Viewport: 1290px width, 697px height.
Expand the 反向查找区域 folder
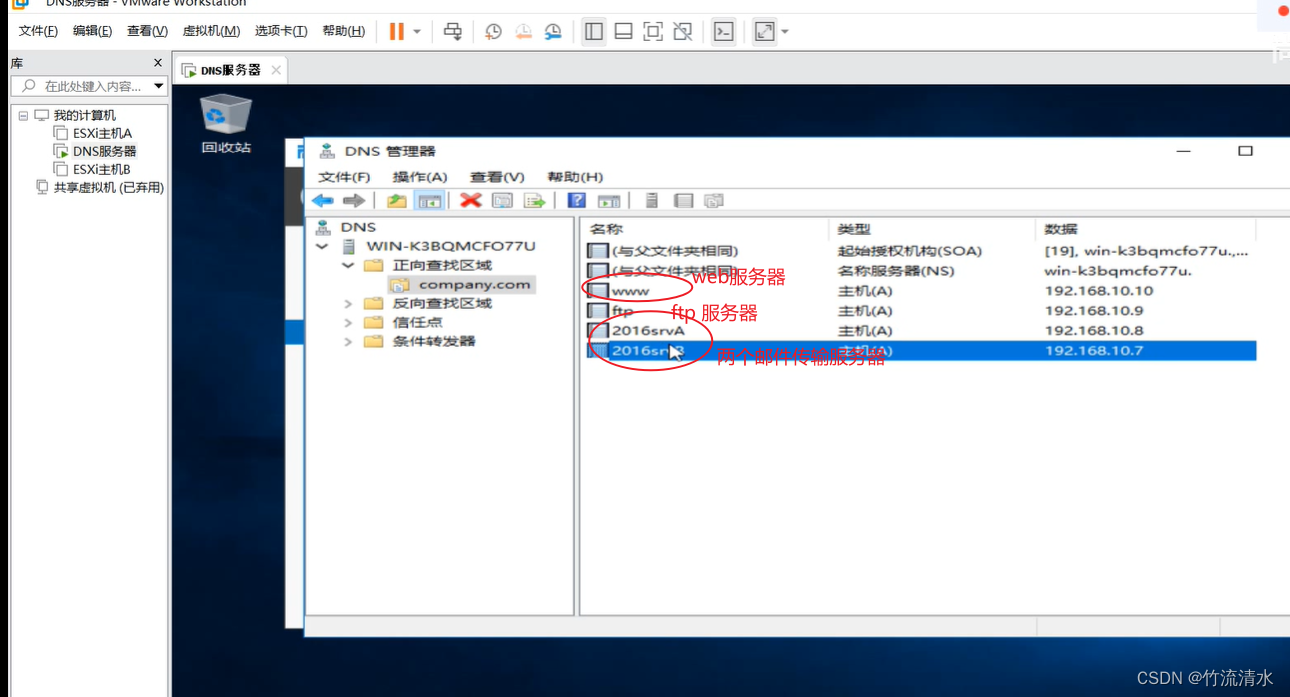[348, 304]
